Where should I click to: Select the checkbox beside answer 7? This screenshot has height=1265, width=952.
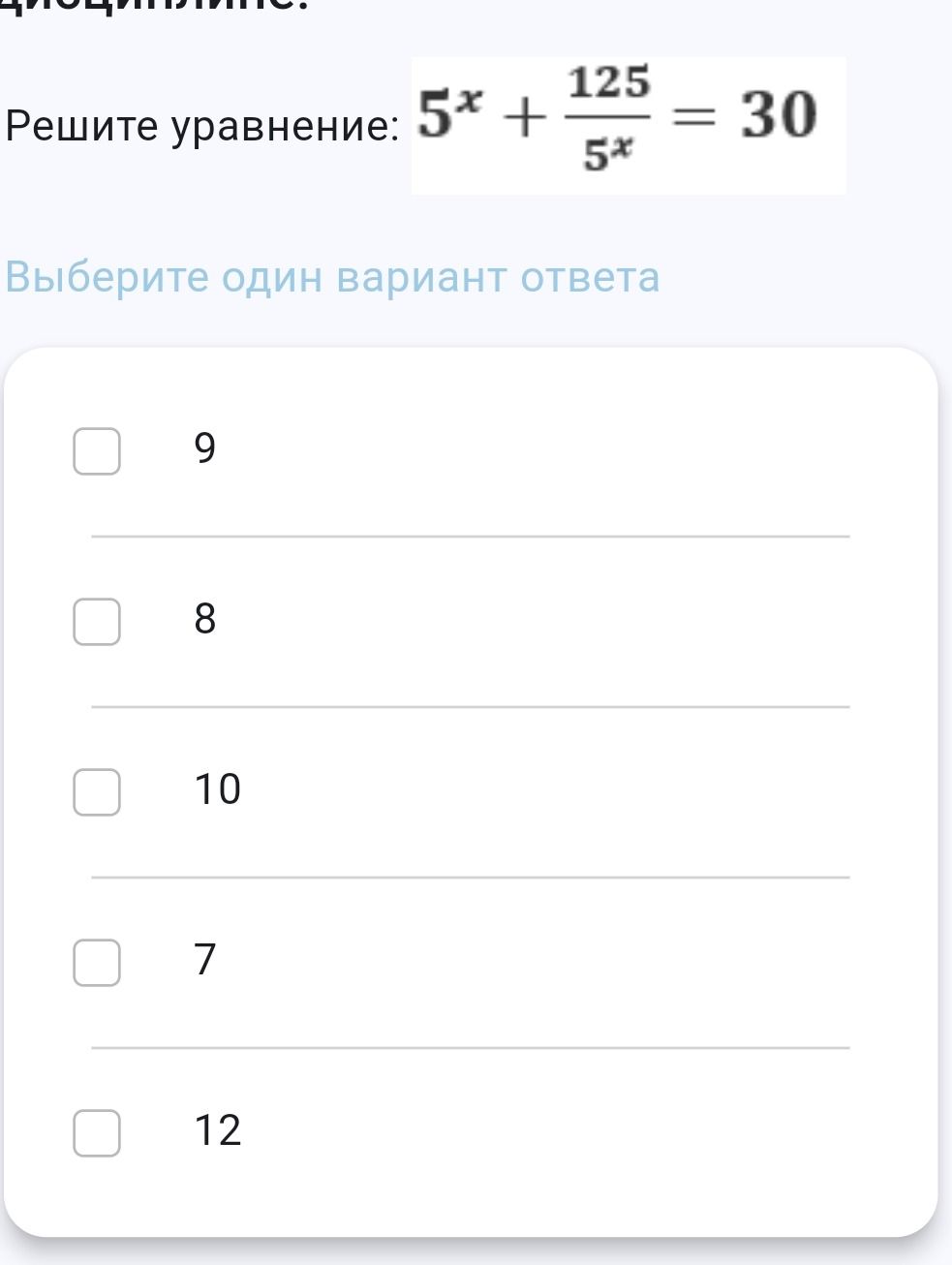pyautogui.click(x=97, y=962)
